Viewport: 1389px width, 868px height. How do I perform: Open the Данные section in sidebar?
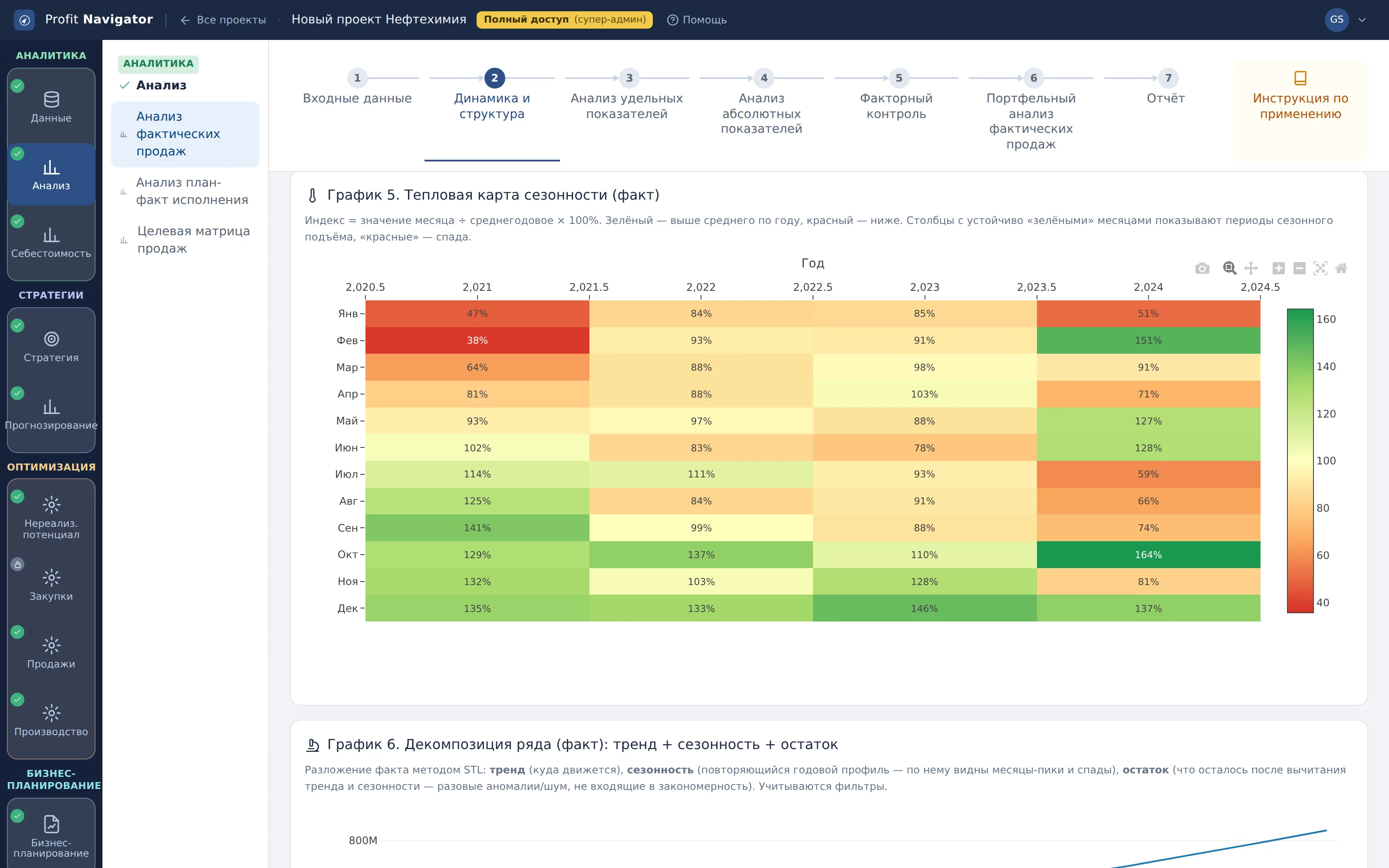tap(51, 107)
